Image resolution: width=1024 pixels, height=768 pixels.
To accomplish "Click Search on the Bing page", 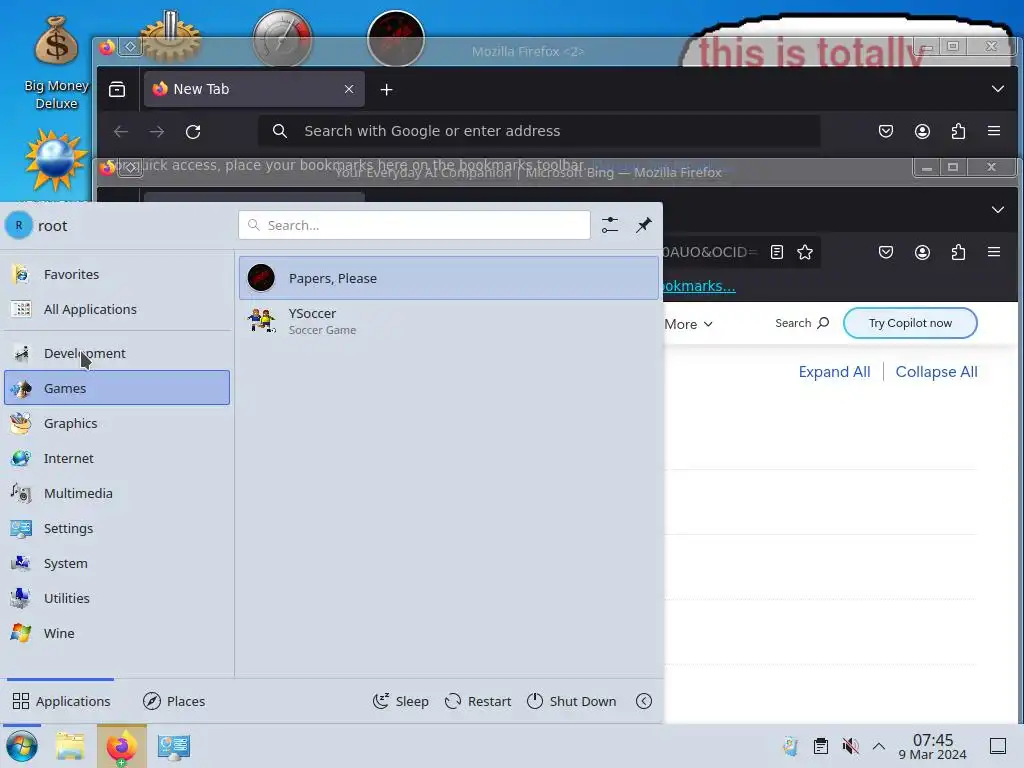I will (x=802, y=323).
